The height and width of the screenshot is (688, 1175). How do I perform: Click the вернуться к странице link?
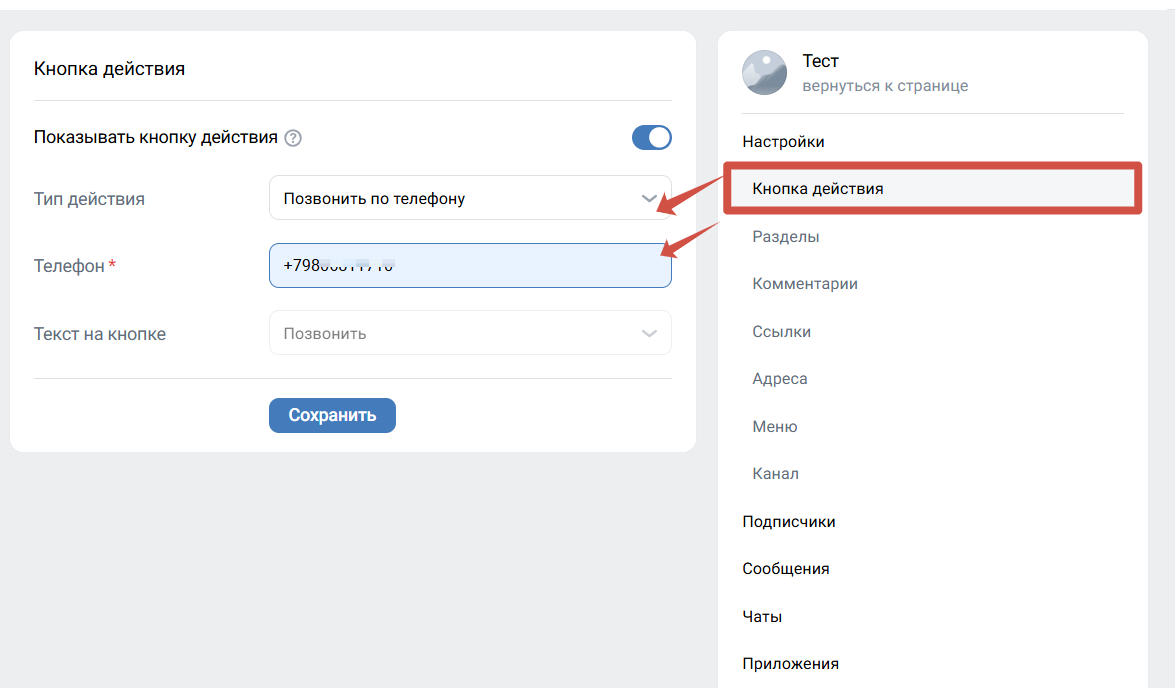(x=885, y=85)
